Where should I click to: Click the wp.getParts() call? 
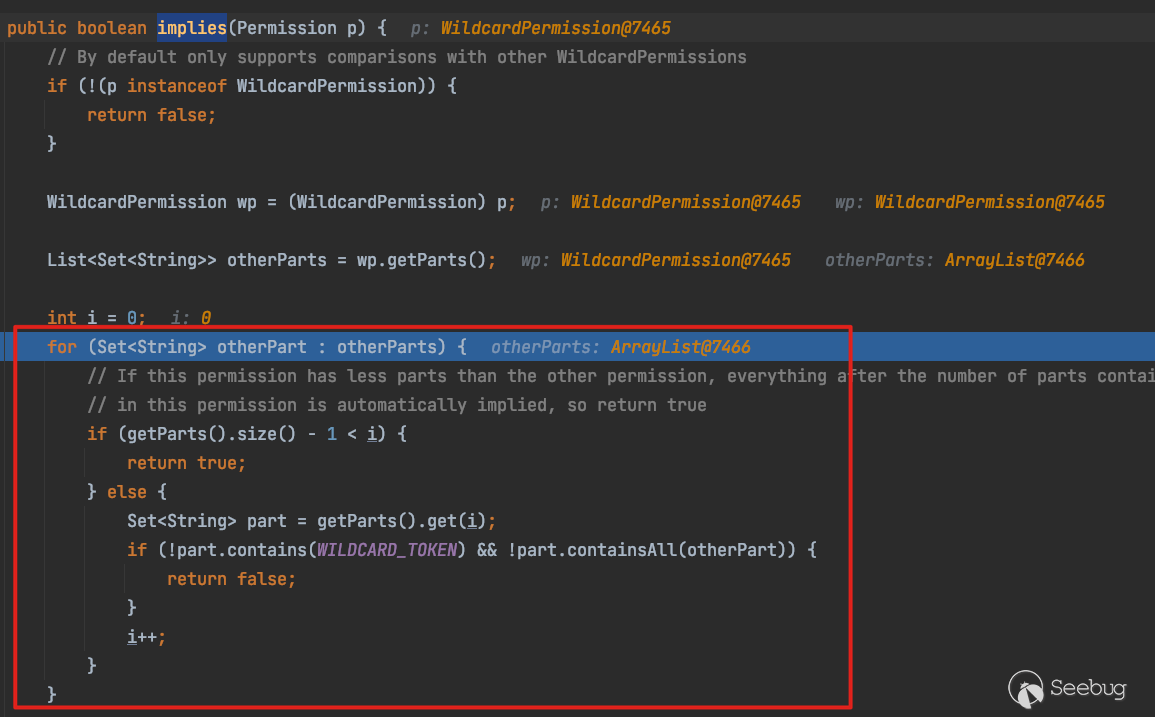[x=421, y=260]
